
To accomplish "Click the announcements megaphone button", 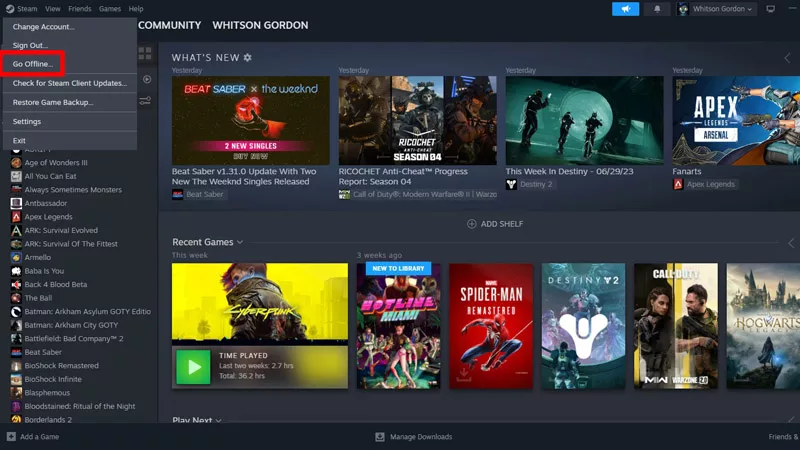I will (x=626, y=9).
